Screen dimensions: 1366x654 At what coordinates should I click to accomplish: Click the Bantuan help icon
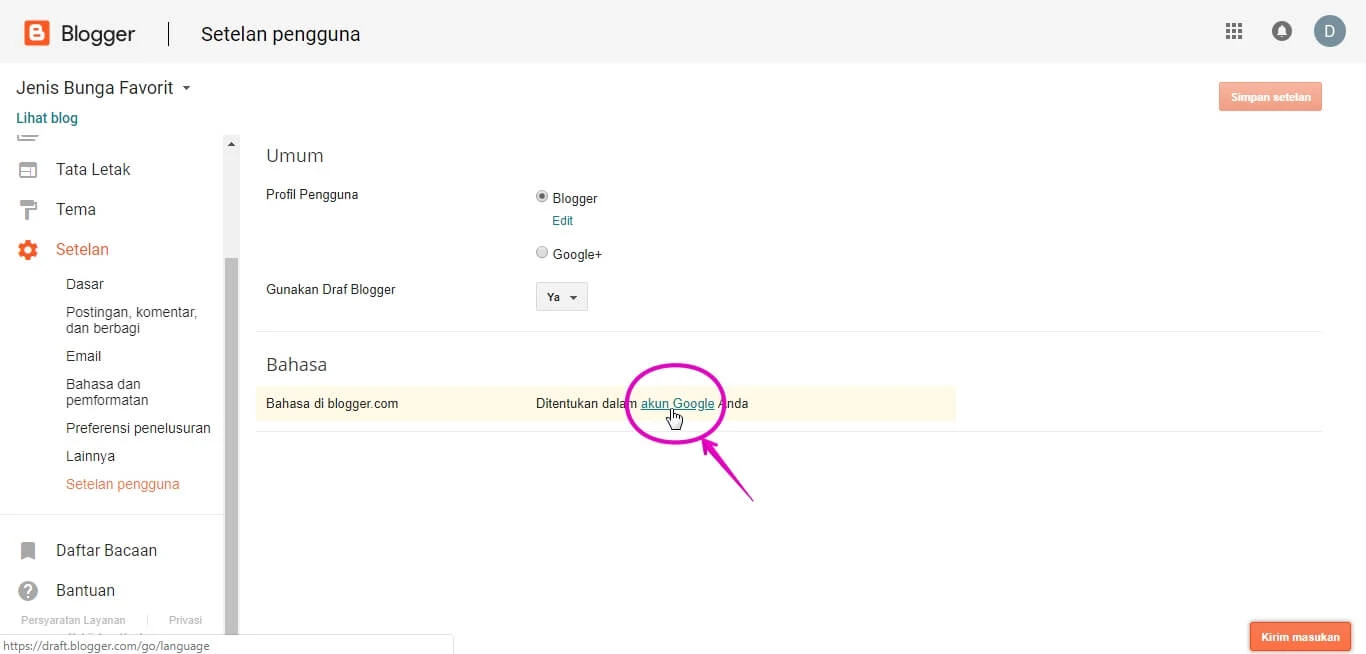(28, 590)
